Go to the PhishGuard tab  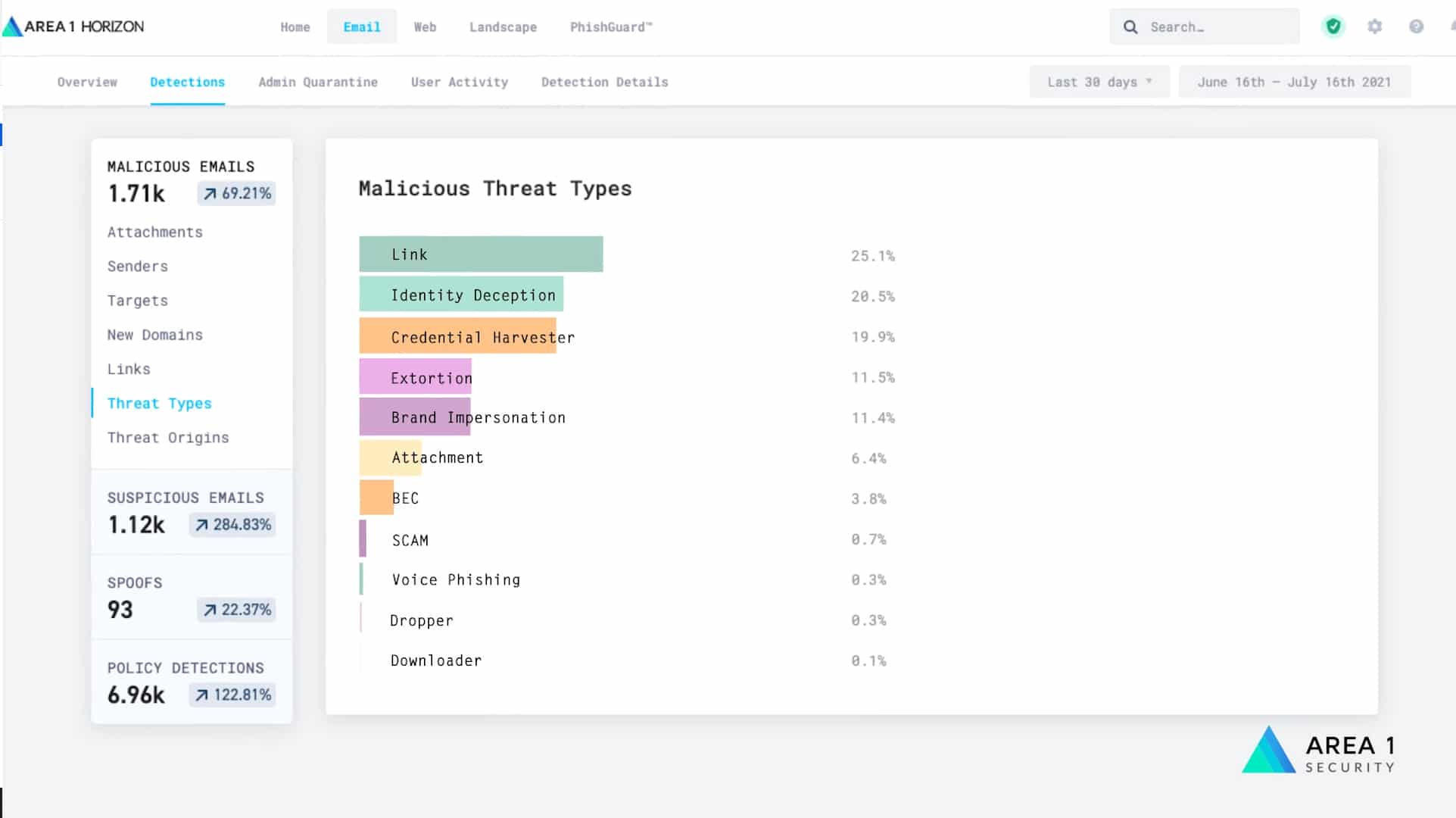(x=610, y=27)
